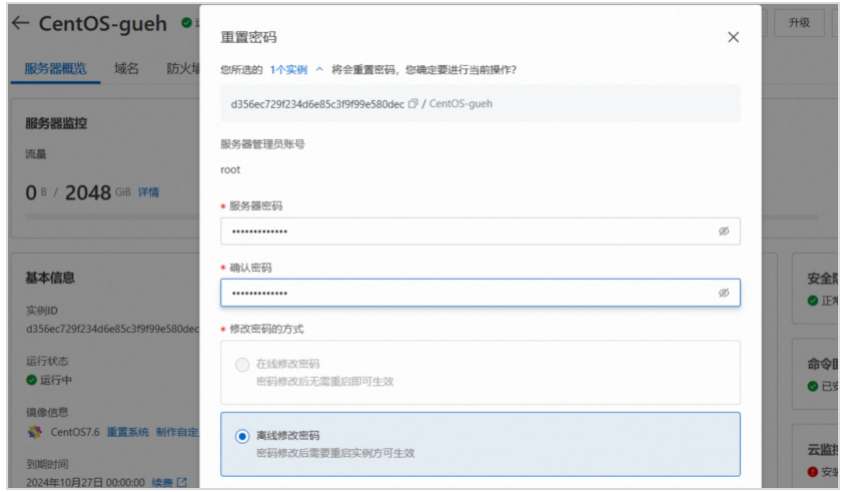Screen dimensions: 842x492
Task: Expand the 1个实例 selected instance text
Action: click(x=289, y=70)
